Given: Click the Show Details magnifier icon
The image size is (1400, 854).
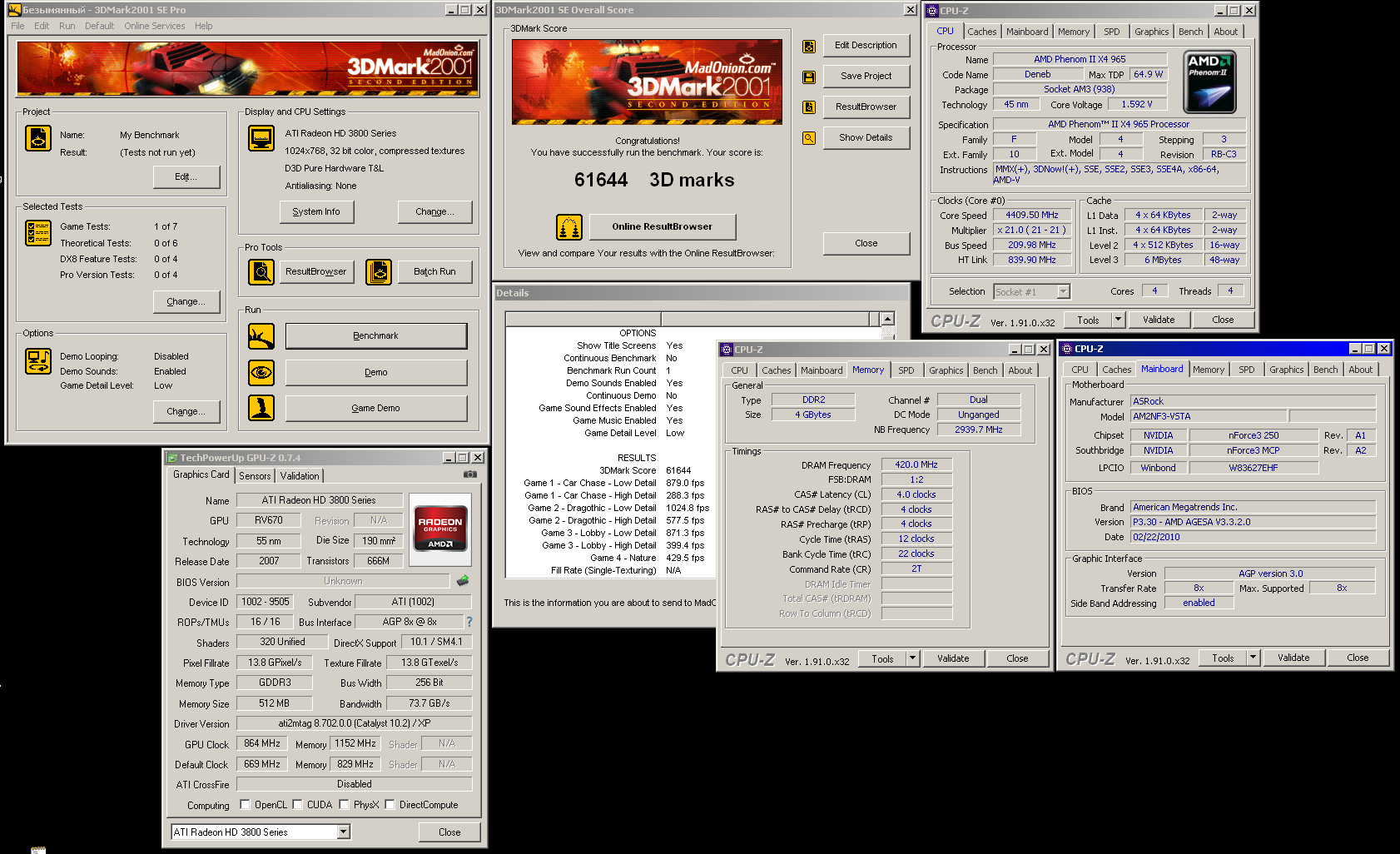Looking at the screenshot, I should [809, 138].
